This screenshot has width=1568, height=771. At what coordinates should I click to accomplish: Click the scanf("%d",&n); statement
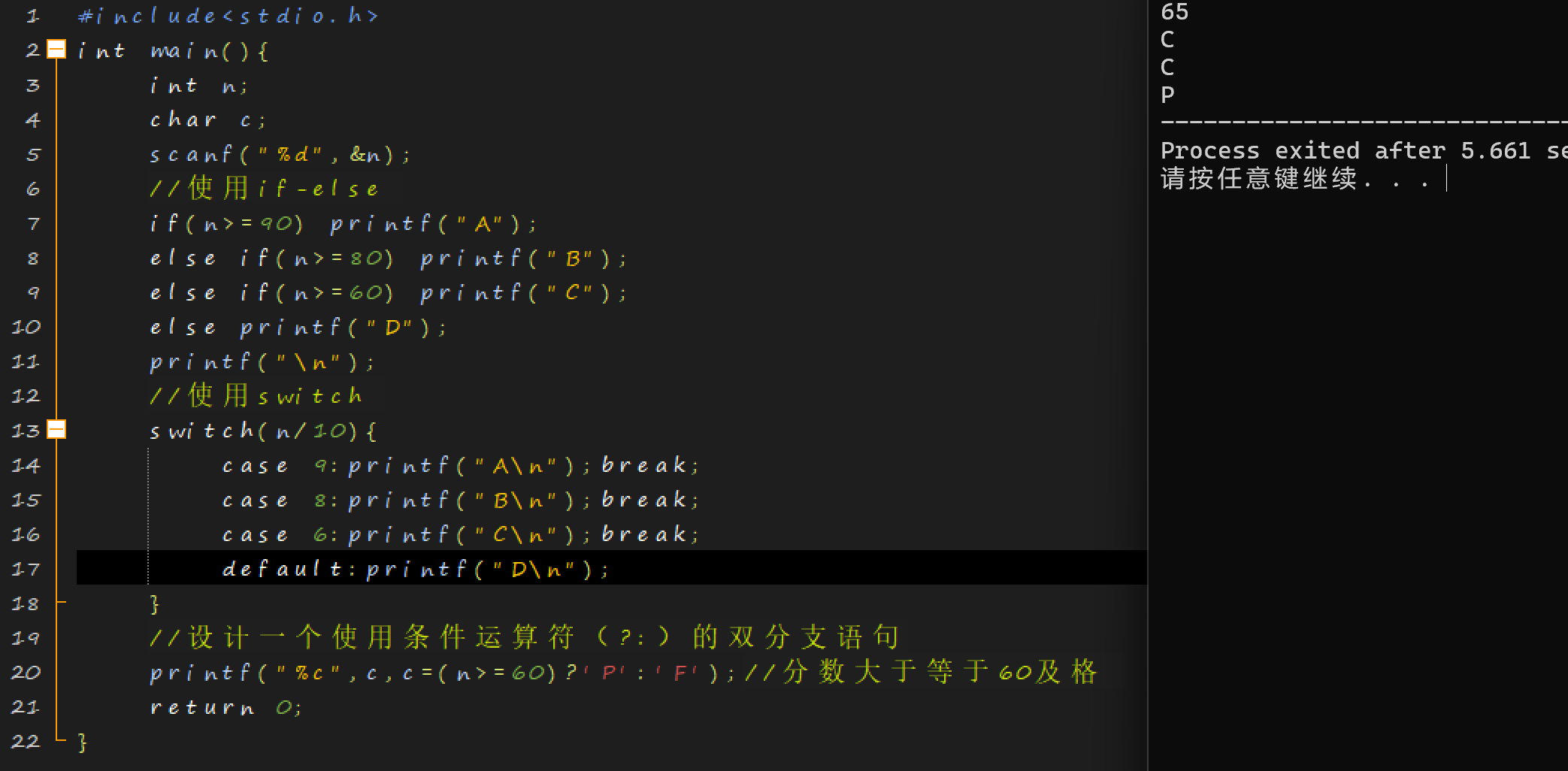(280, 155)
